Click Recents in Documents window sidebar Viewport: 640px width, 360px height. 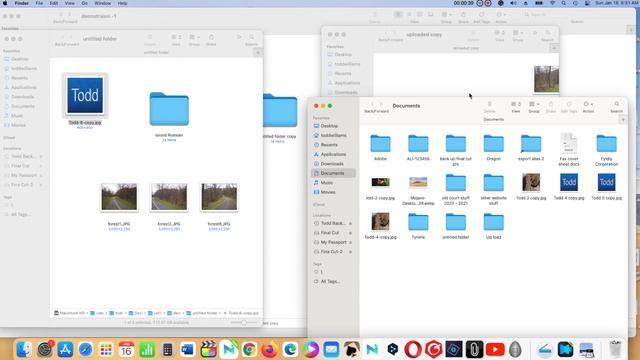[329, 145]
